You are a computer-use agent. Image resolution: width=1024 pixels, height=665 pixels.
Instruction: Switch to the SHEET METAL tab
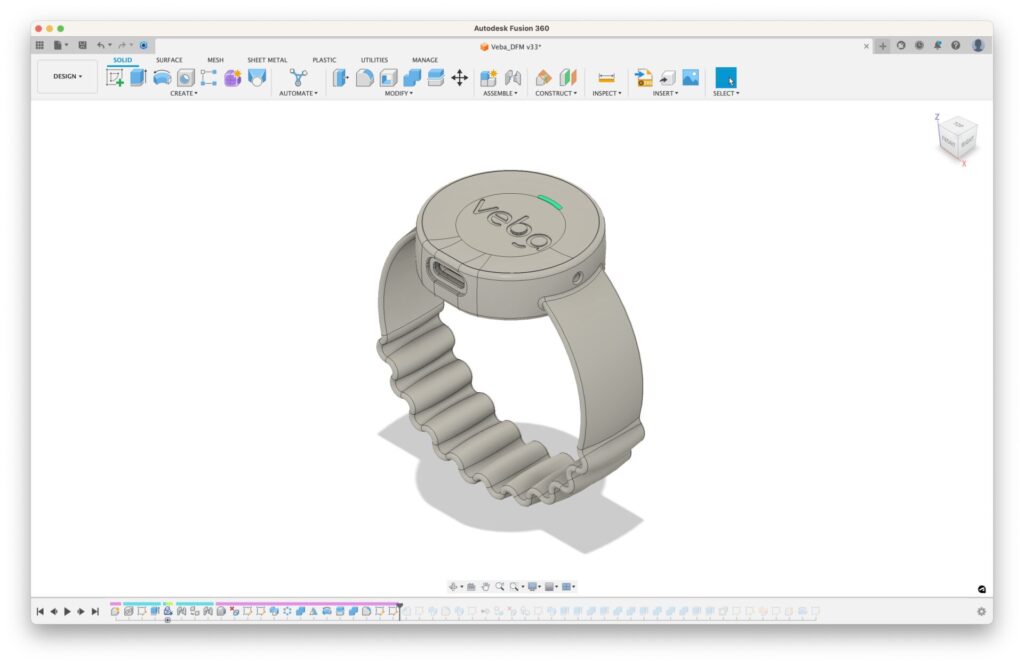click(267, 59)
